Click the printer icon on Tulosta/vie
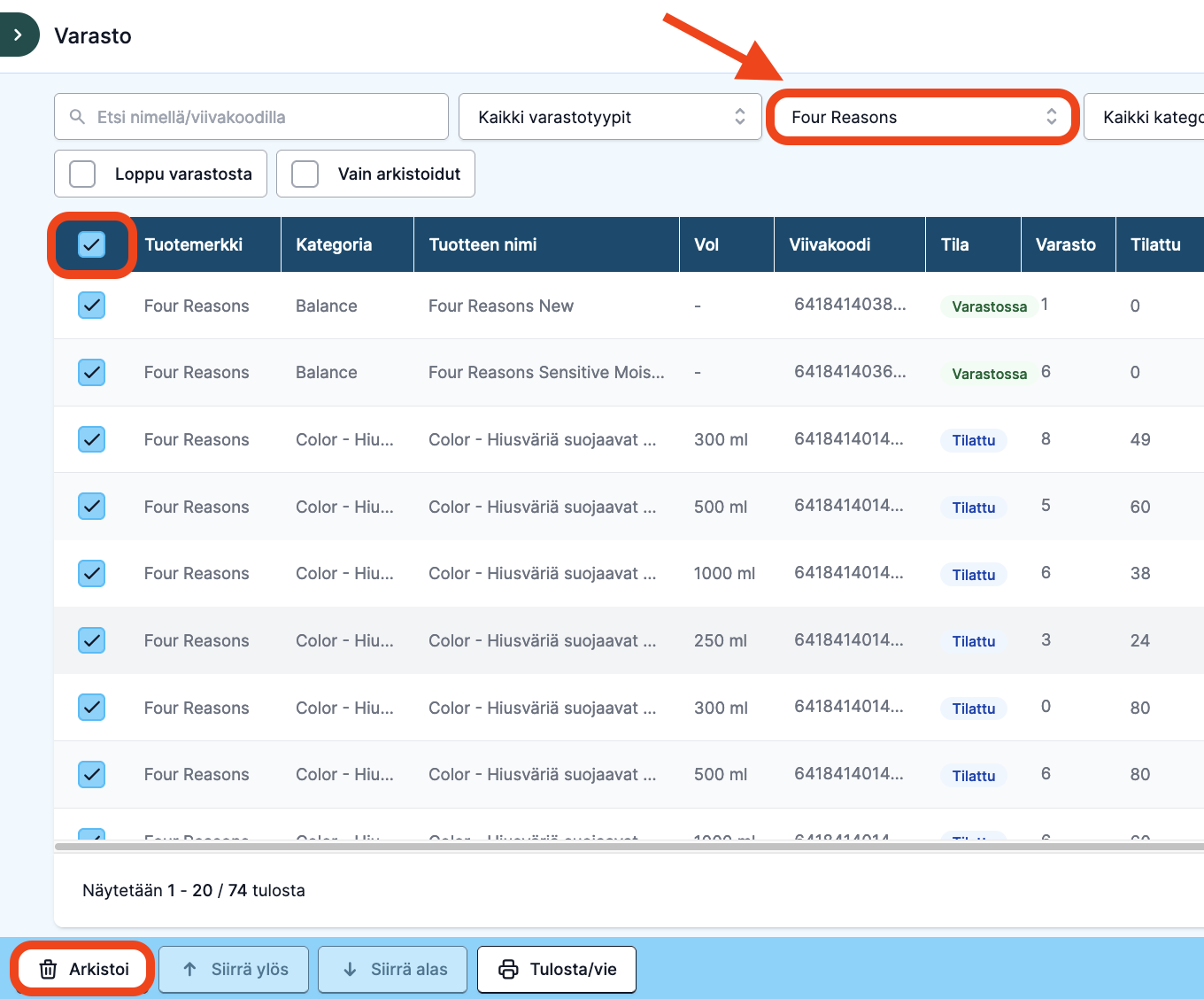The height and width of the screenshot is (999, 1204). [x=508, y=969]
